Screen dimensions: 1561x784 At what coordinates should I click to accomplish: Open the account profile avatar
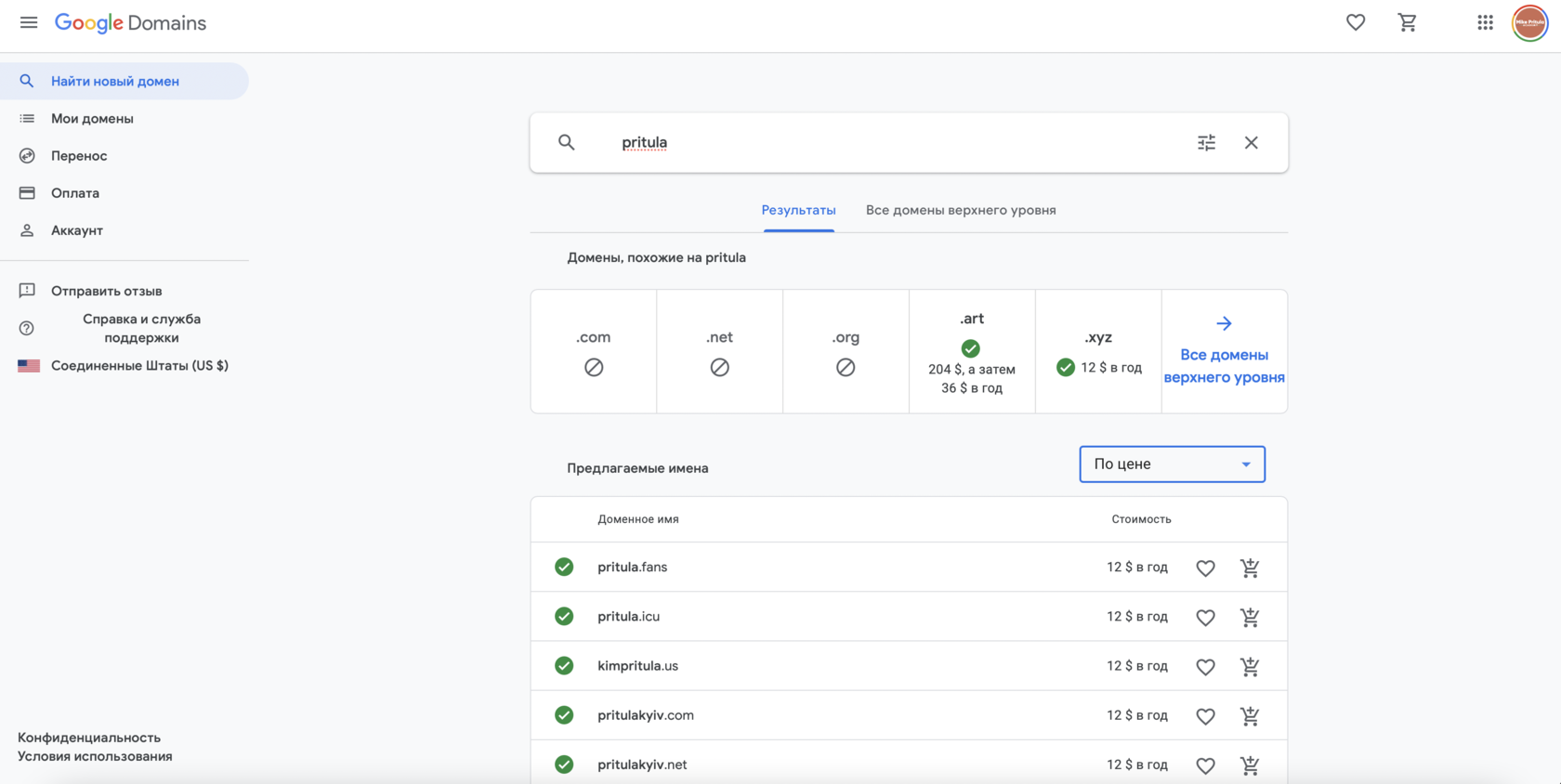click(x=1529, y=23)
